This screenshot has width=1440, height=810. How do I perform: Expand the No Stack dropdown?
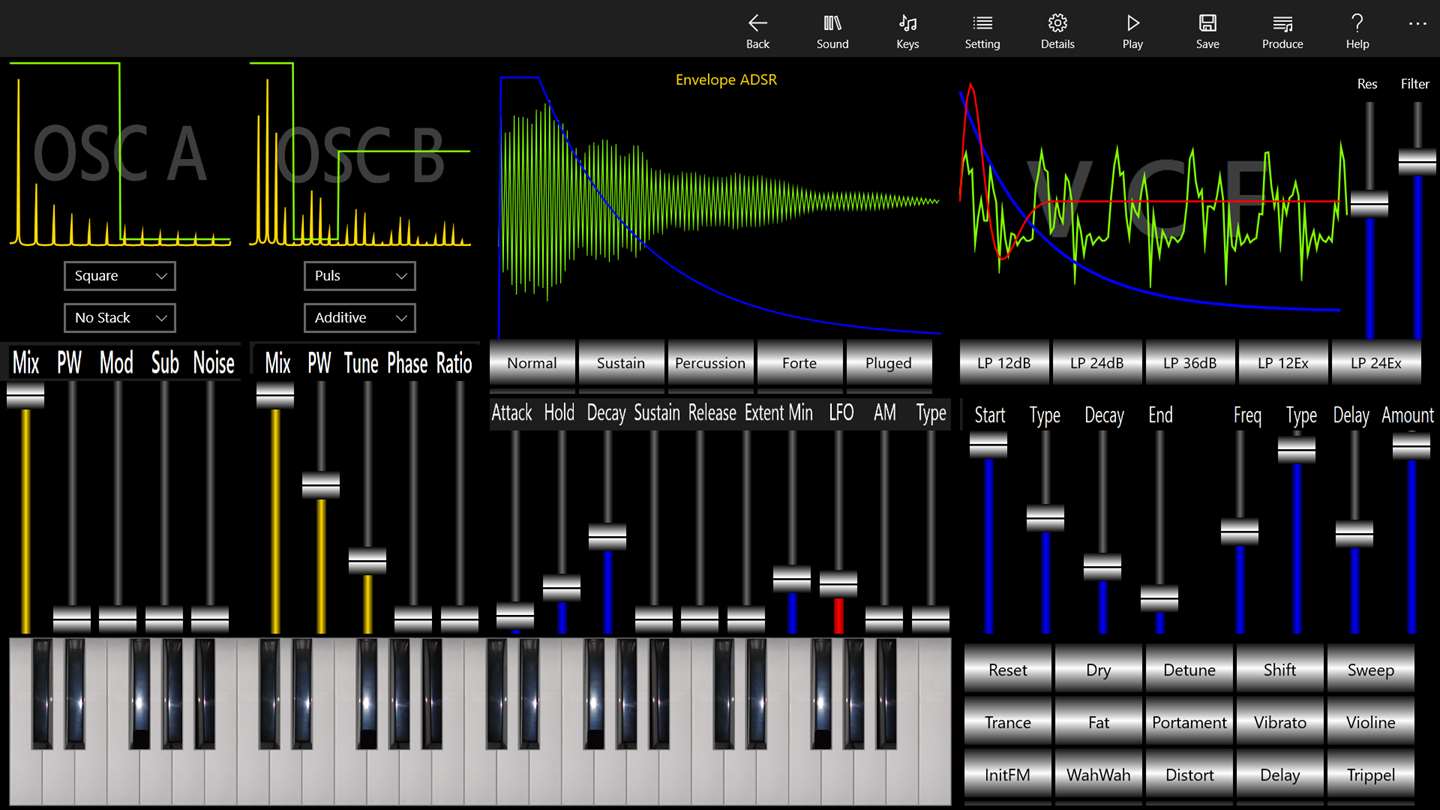[120, 318]
